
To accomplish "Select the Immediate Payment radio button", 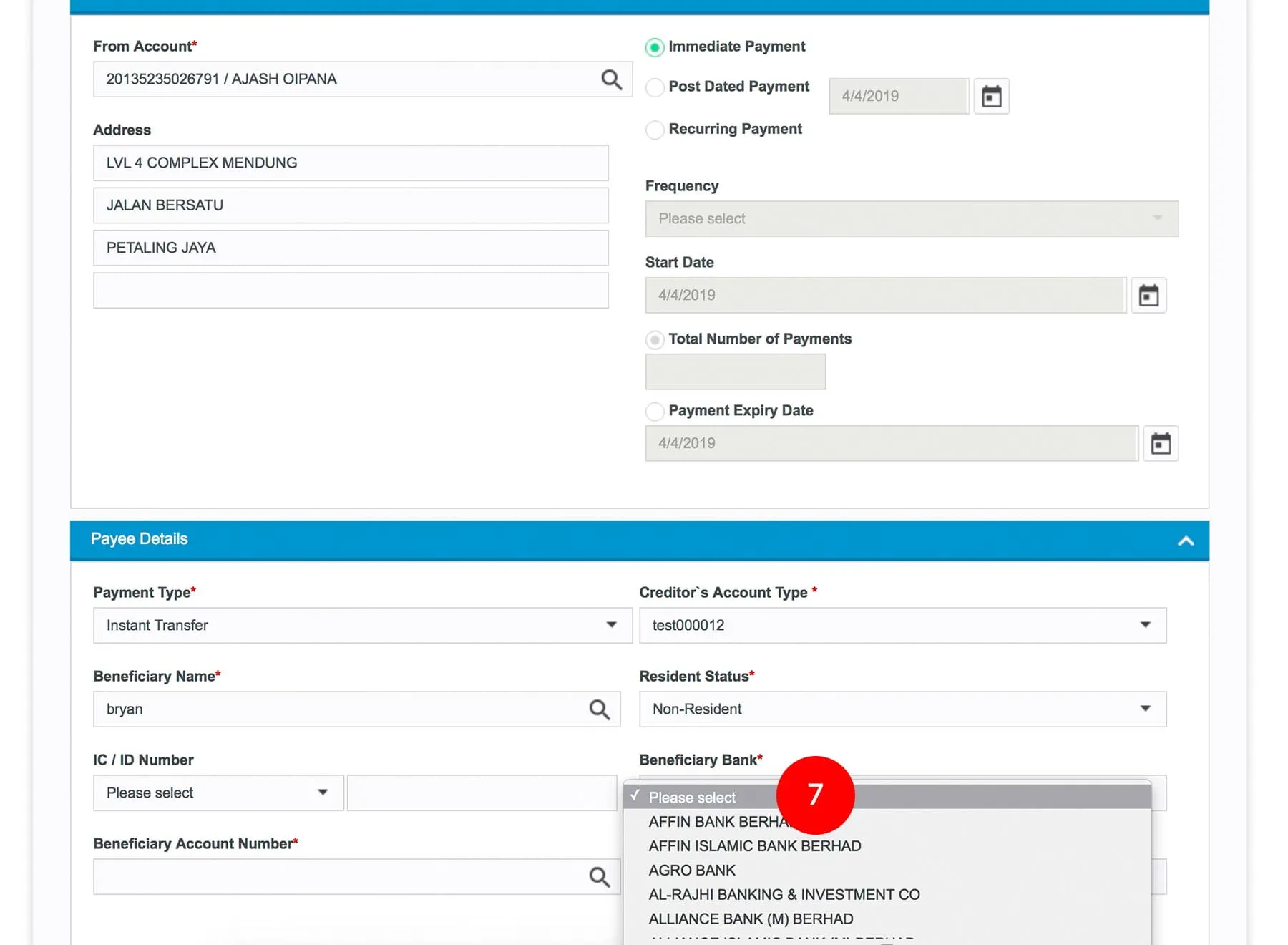I will [x=654, y=47].
